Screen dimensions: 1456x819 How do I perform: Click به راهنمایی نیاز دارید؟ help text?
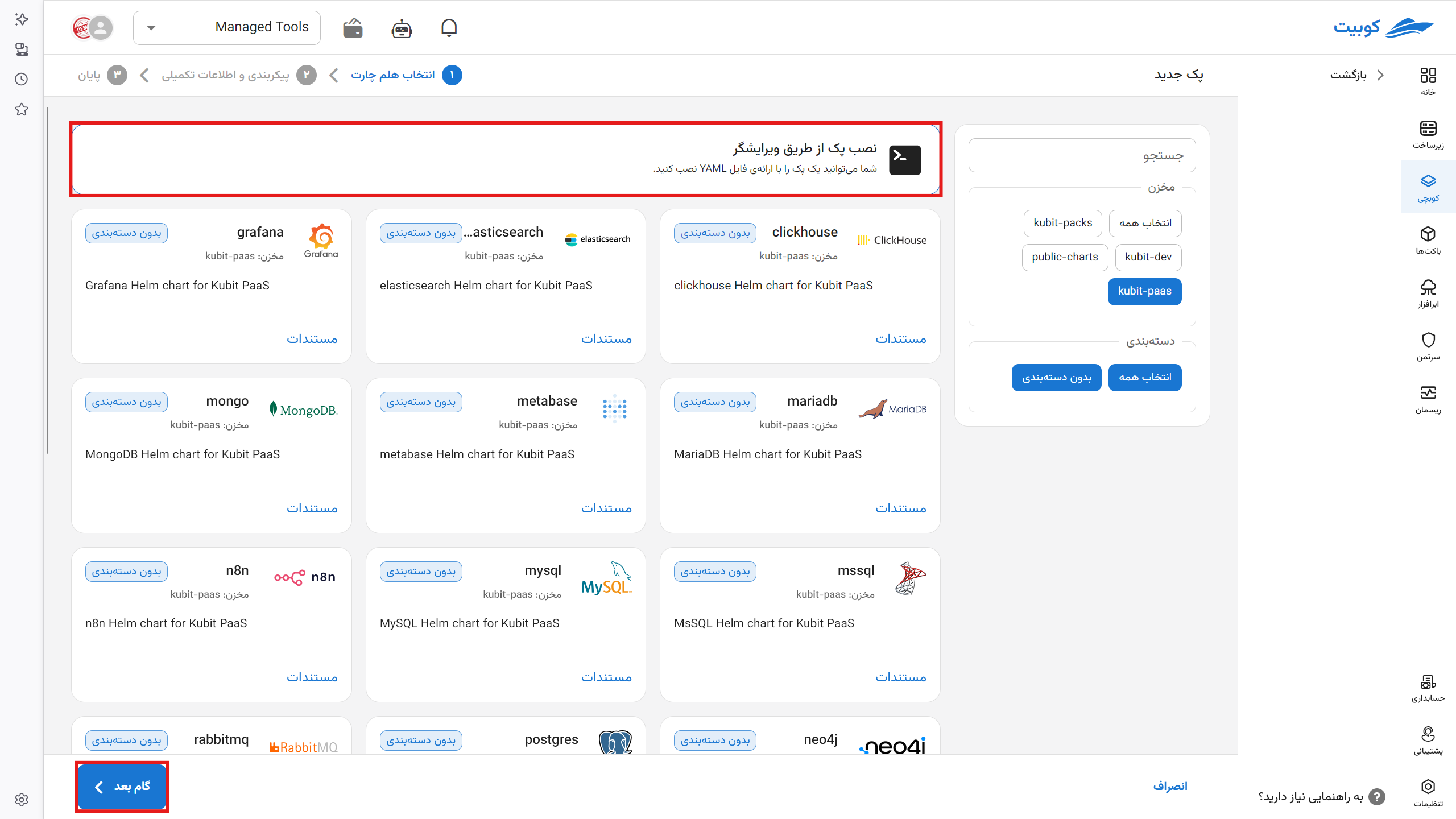pos(1310,797)
